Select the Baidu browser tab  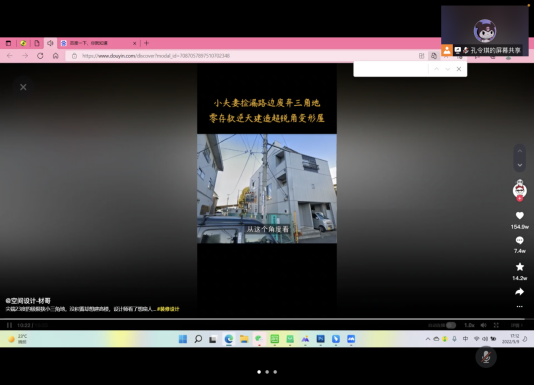tap(98, 43)
